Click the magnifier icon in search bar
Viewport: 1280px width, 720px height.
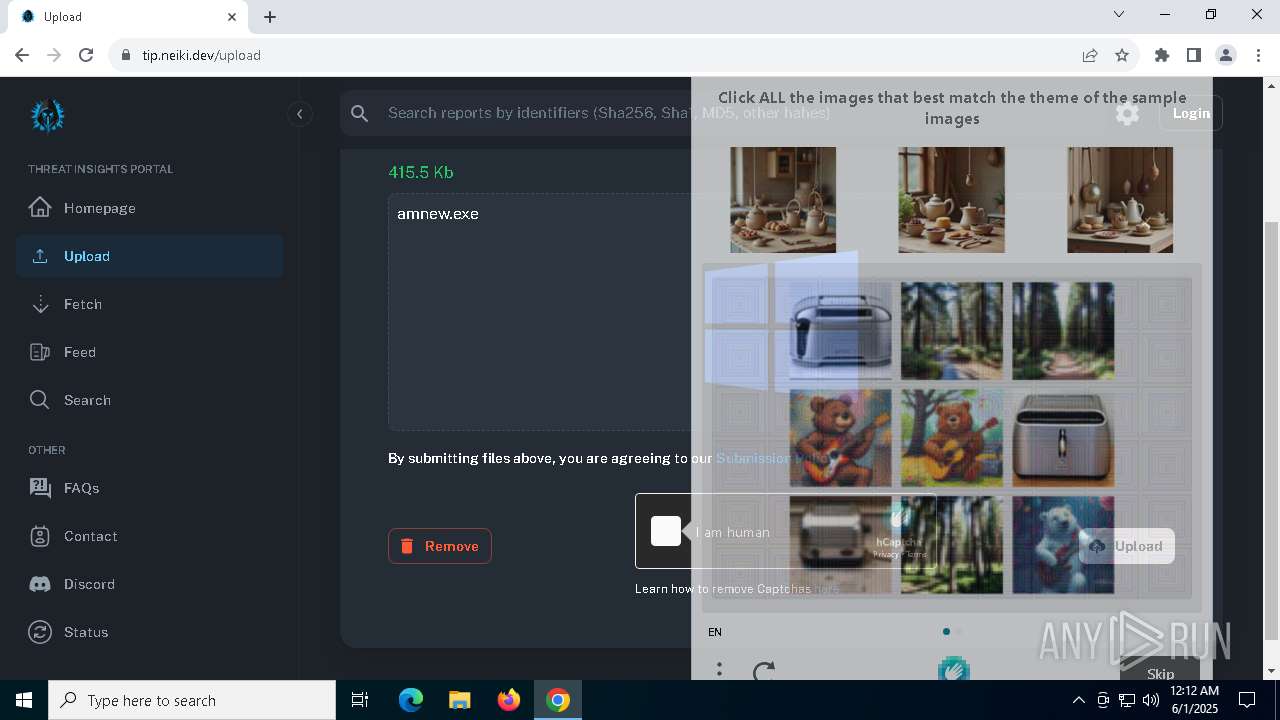tap(360, 114)
